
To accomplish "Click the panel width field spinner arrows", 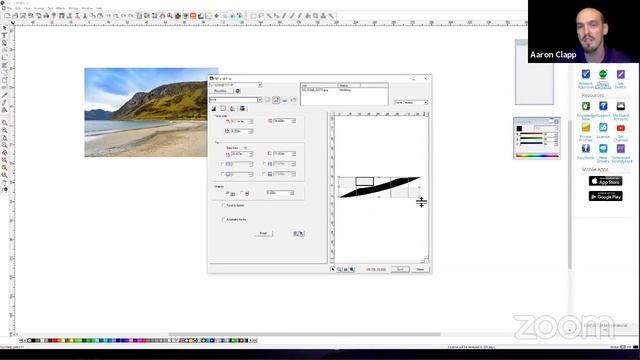I will tap(251, 122).
